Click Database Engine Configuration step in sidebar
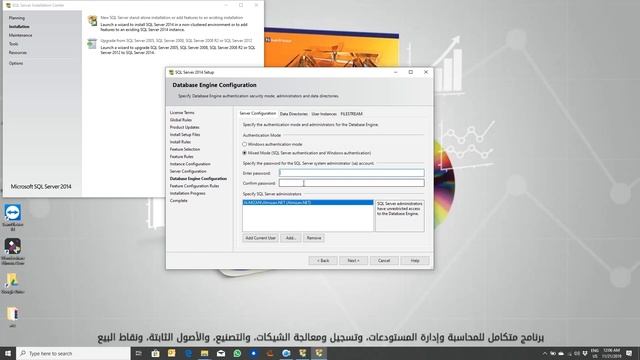640x360 pixels. (198, 178)
